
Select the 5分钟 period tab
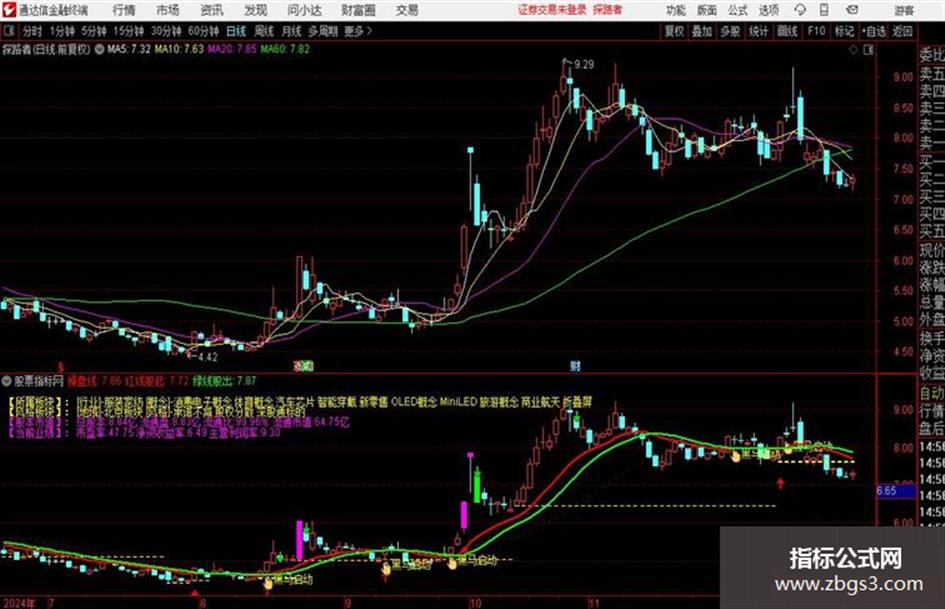coord(93,31)
